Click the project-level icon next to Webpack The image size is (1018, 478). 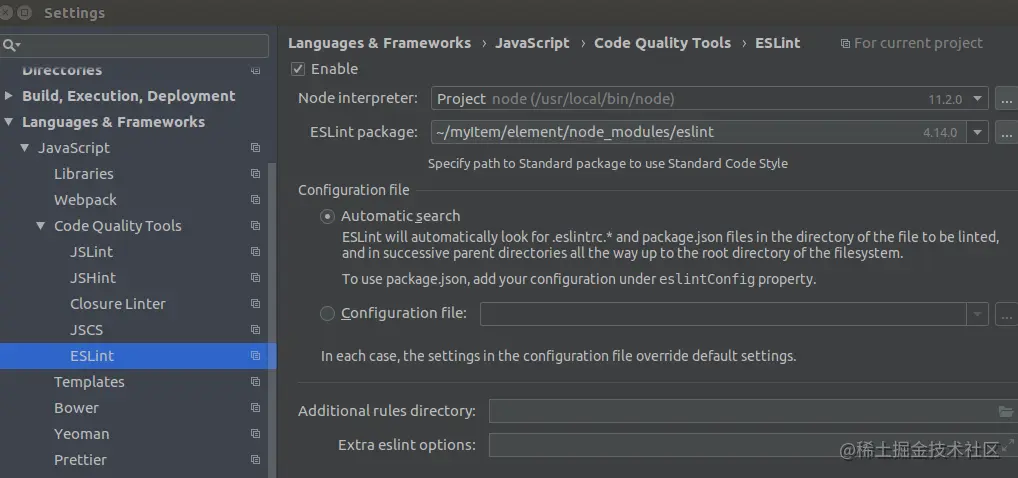[255, 200]
